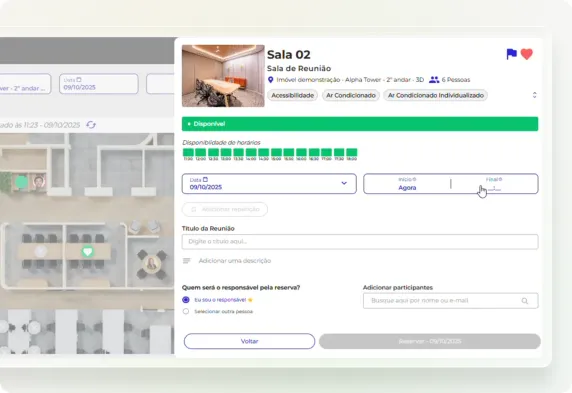
Task: Open the Data 09/10/2025 dropdown chevron
Action: 344,183
